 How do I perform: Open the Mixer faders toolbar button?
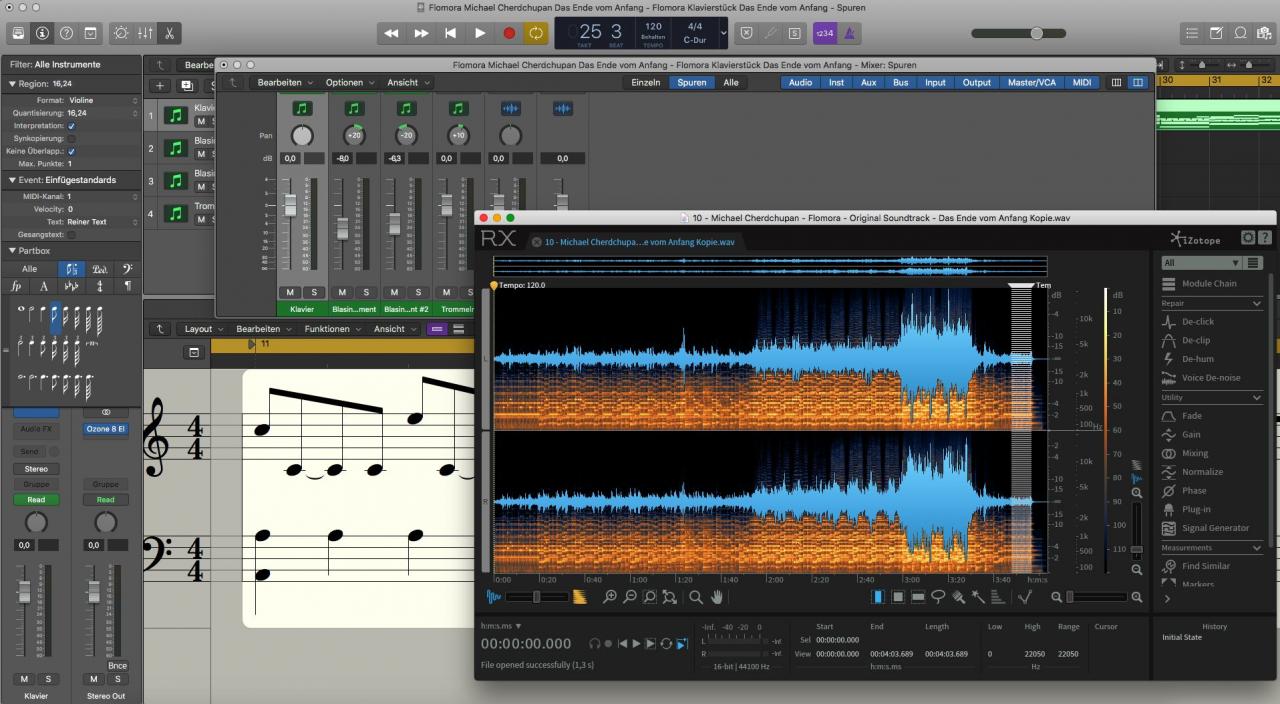pos(145,33)
